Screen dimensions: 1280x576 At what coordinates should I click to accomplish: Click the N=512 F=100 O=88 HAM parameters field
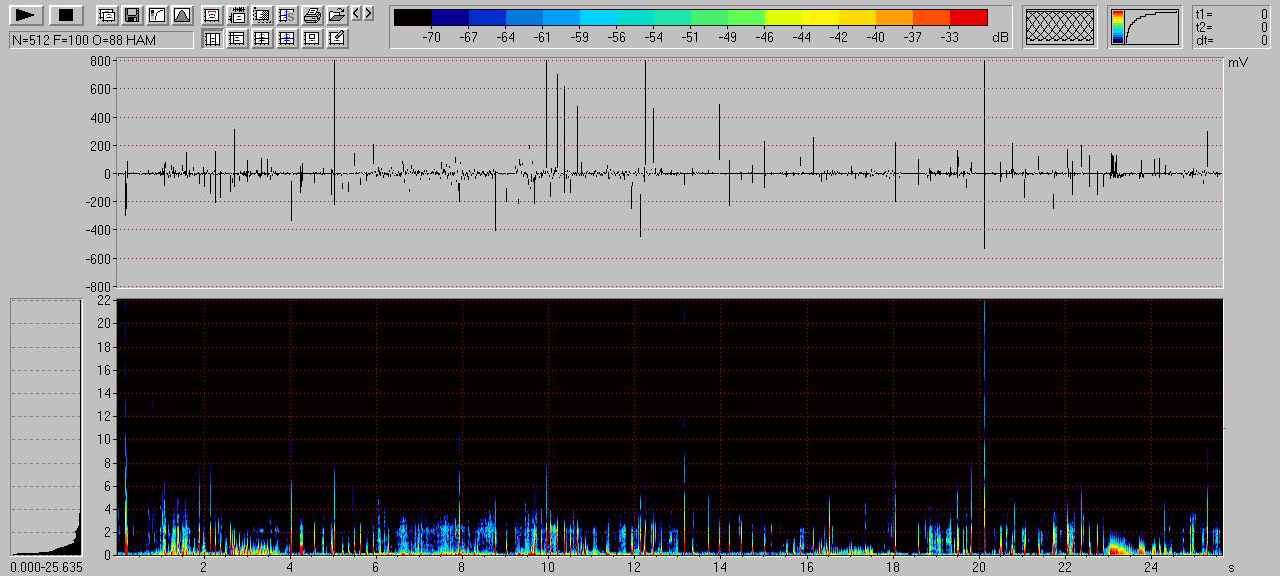101,40
